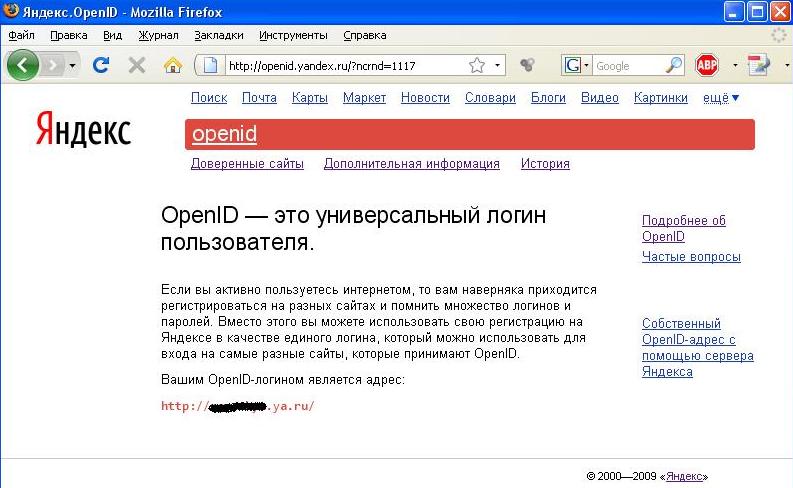Click the footer Яндекс link
793x488 pixels.
[x=684, y=476]
